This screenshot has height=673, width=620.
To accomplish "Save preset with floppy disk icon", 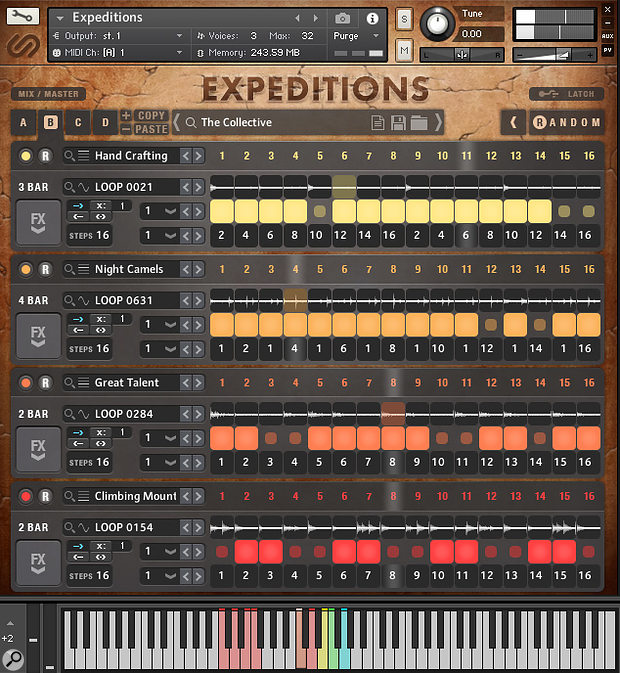I will point(399,123).
